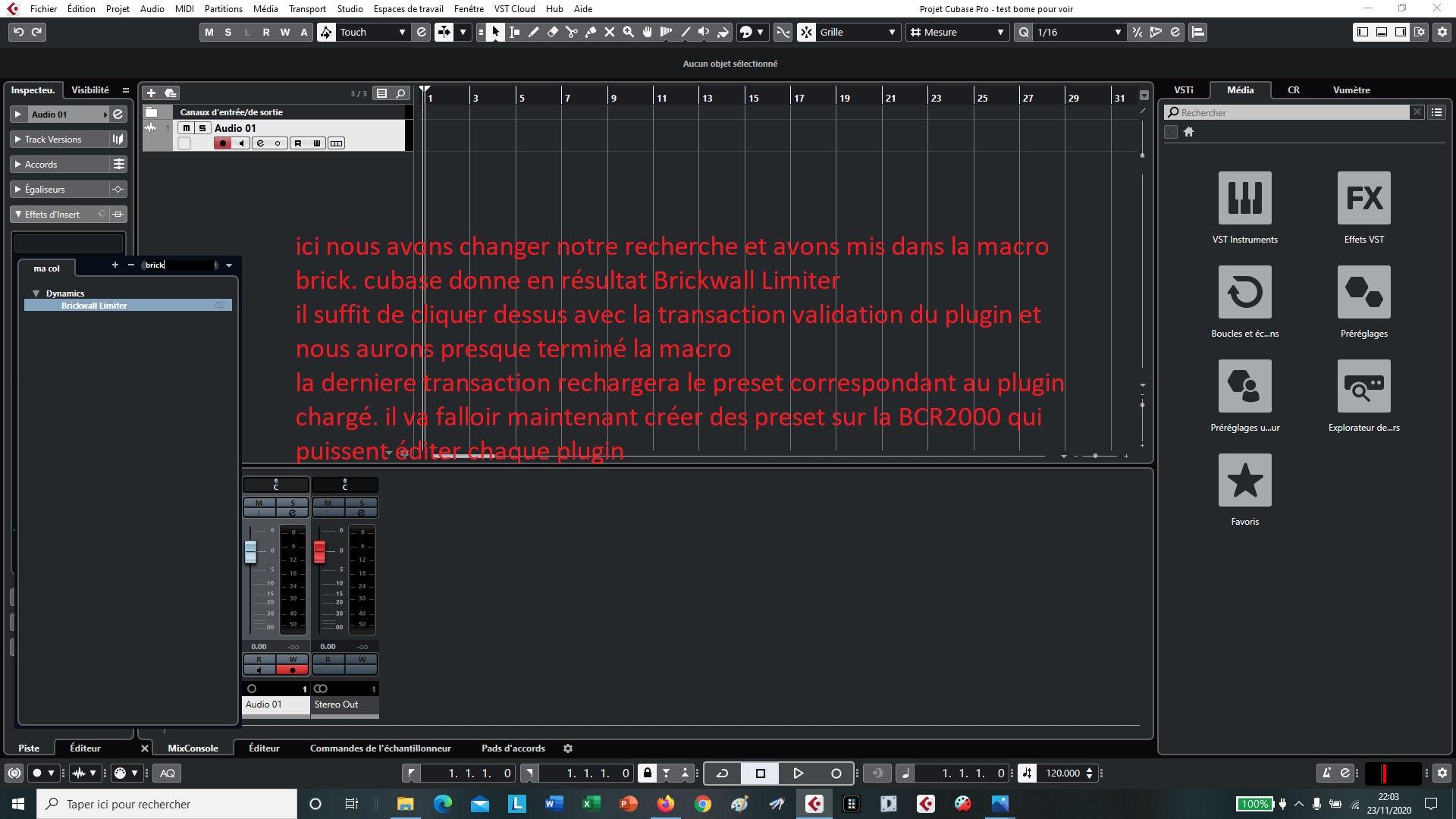Adjust the Audio 01 mixer fader
Viewport: 1456px width, 819px height.
(251, 551)
